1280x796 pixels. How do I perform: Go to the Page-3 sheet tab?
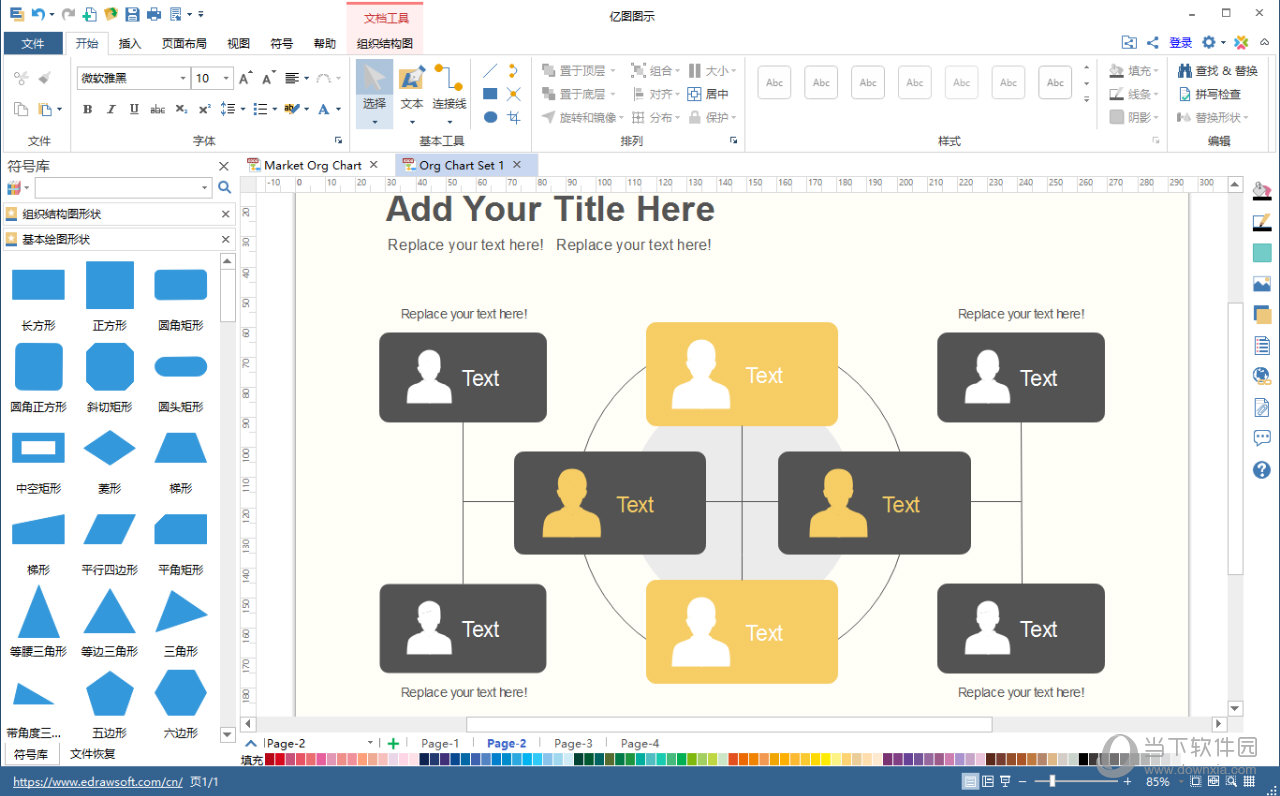point(573,743)
